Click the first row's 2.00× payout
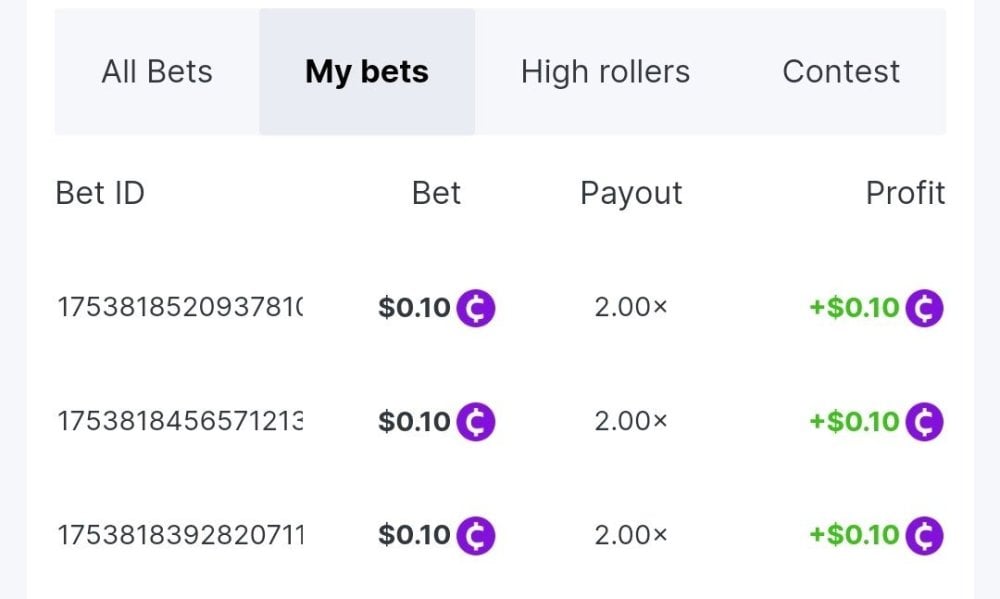The height and width of the screenshot is (599, 1000). (630, 308)
